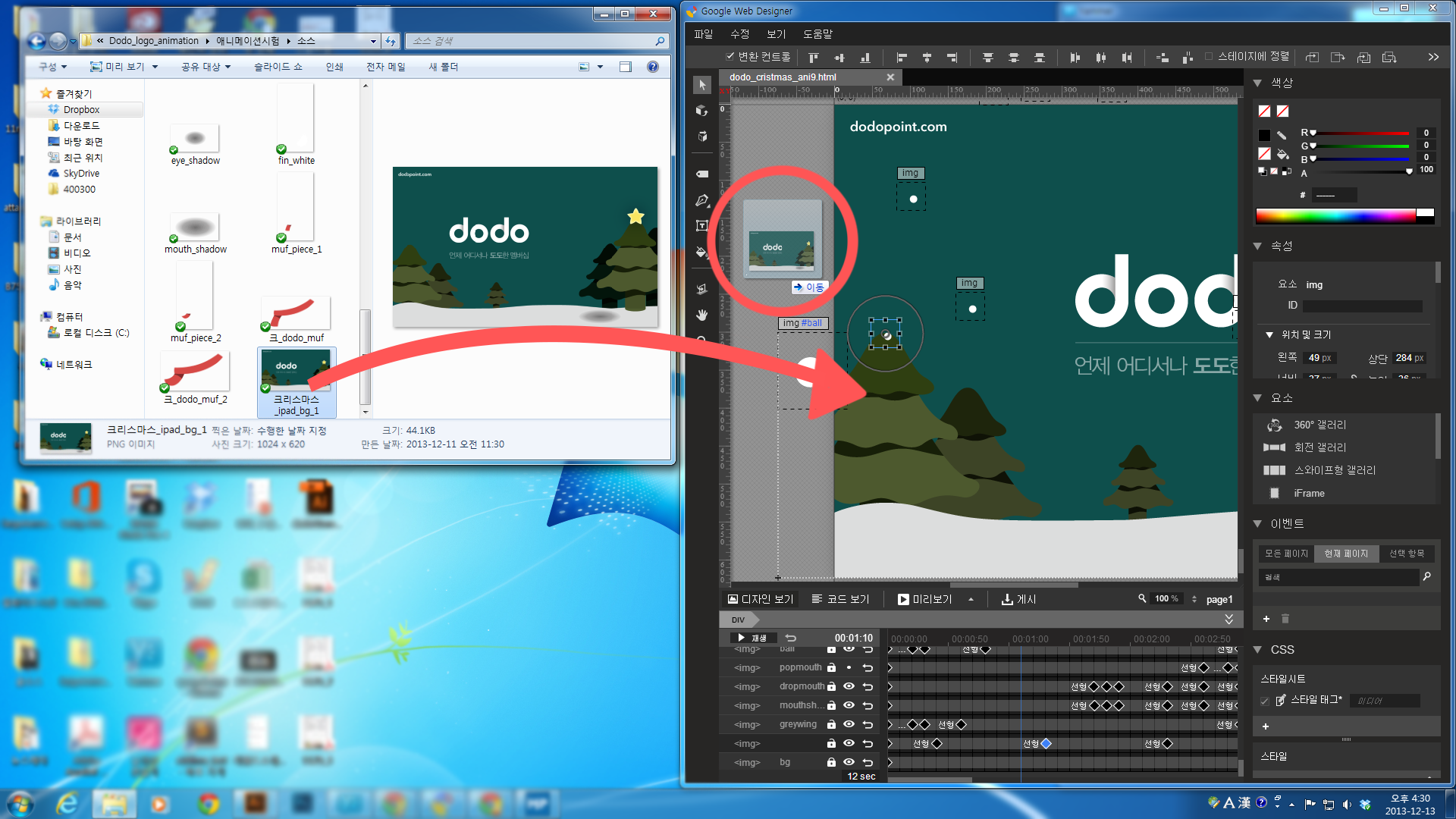This screenshot has height=819, width=1456.
Task: Select the Text tool in toolbox
Action: click(701, 225)
